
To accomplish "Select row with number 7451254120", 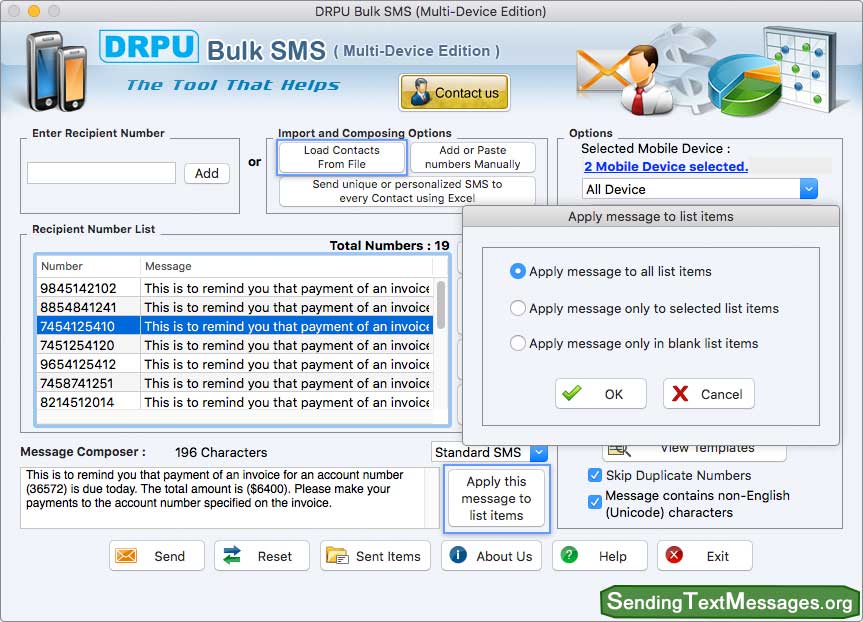I will pyautogui.click(x=235, y=345).
